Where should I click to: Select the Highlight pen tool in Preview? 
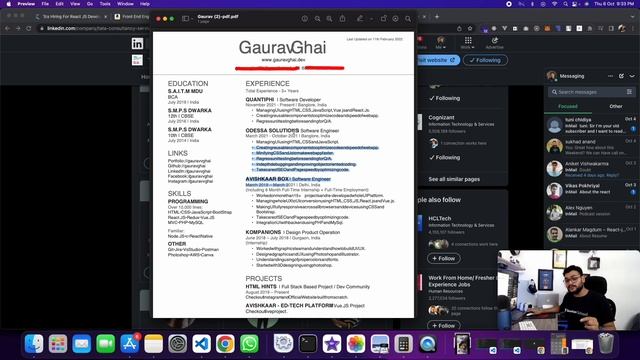point(360,19)
